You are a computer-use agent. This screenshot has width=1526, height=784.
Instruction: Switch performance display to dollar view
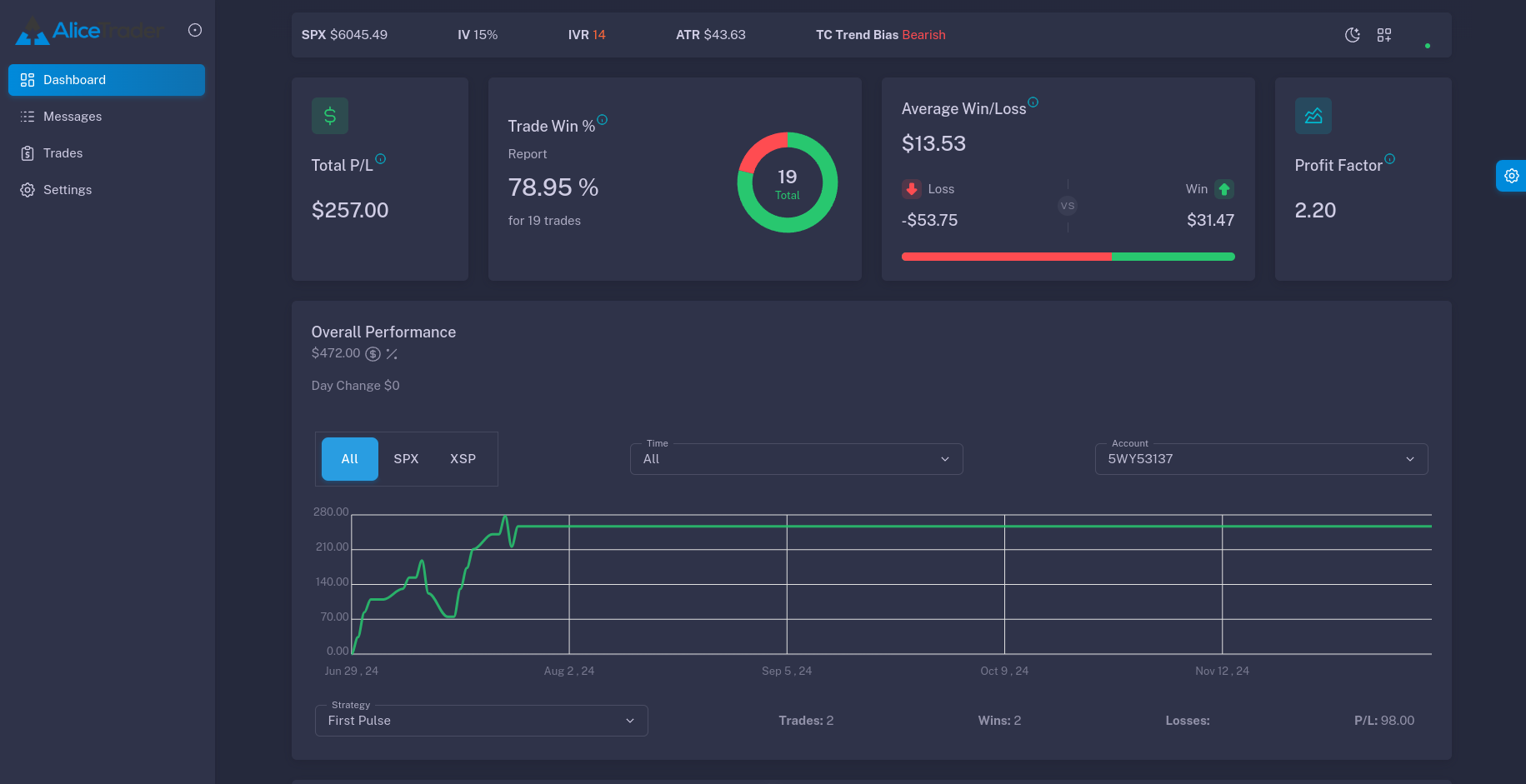pyautogui.click(x=373, y=354)
